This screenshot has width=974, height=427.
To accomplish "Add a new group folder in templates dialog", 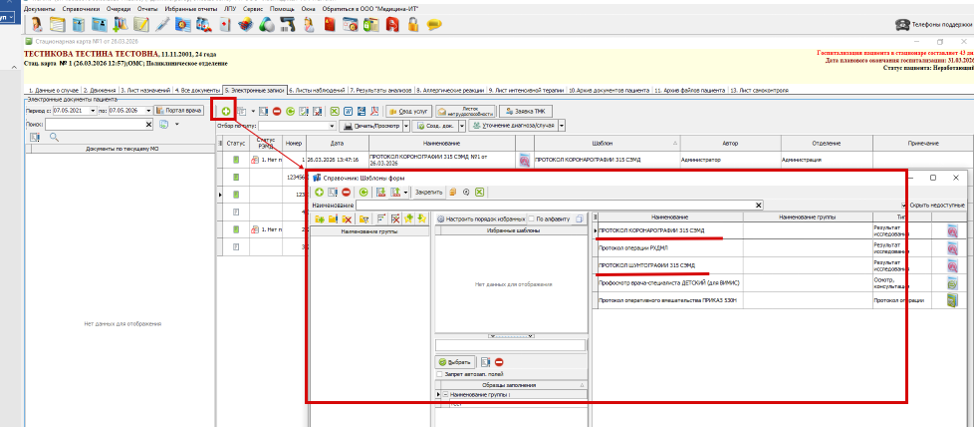I will point(320,219).
